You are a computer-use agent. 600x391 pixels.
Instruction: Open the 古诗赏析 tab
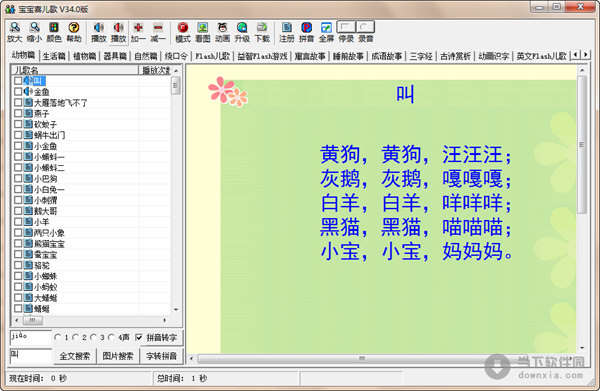point(455,56)
